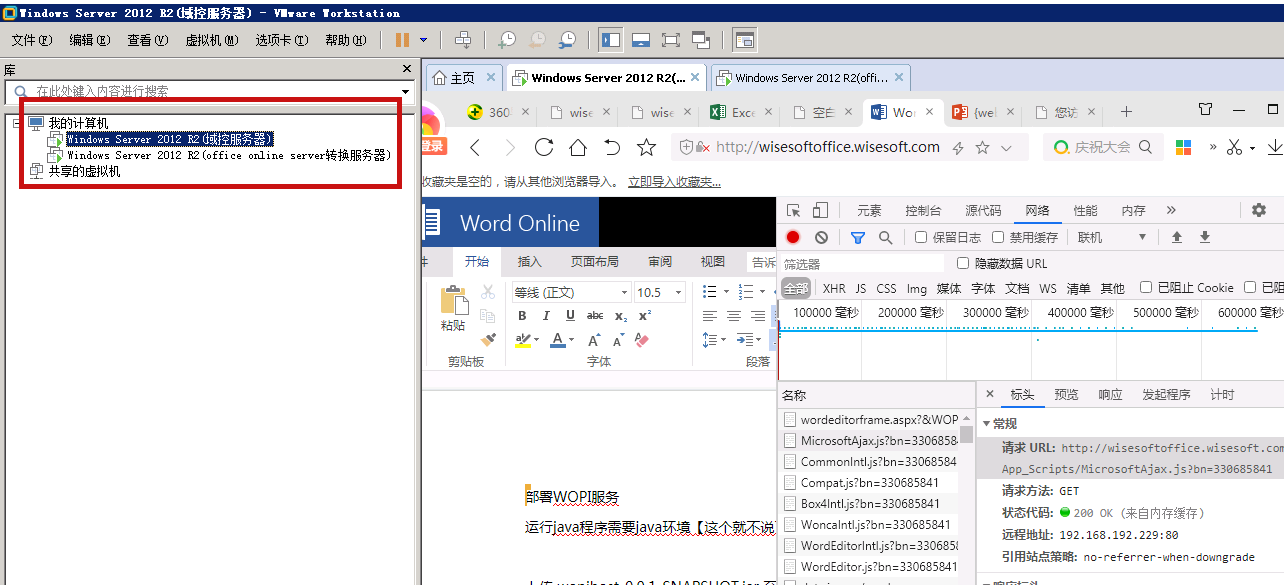
Task: Filter requests by JS type
Action: (x=861, y=288)
